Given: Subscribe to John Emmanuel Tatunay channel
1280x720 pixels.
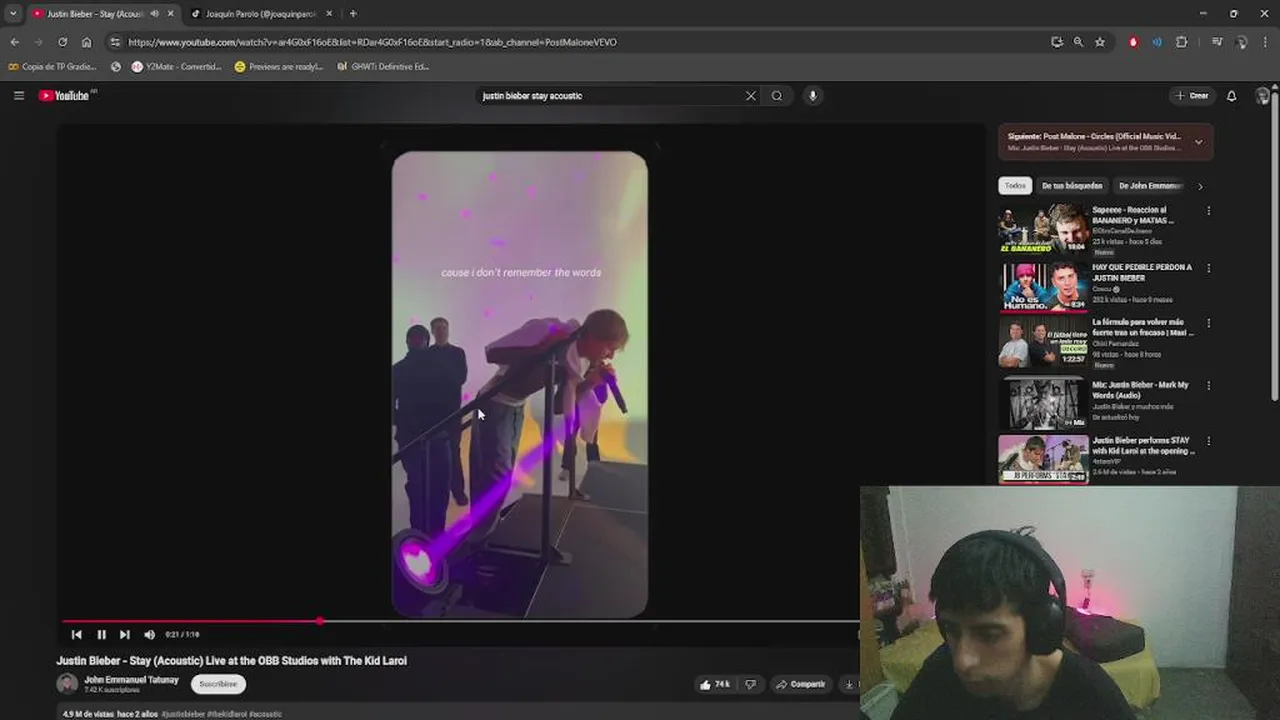Looking at the screenshot, I should [218, 684].
